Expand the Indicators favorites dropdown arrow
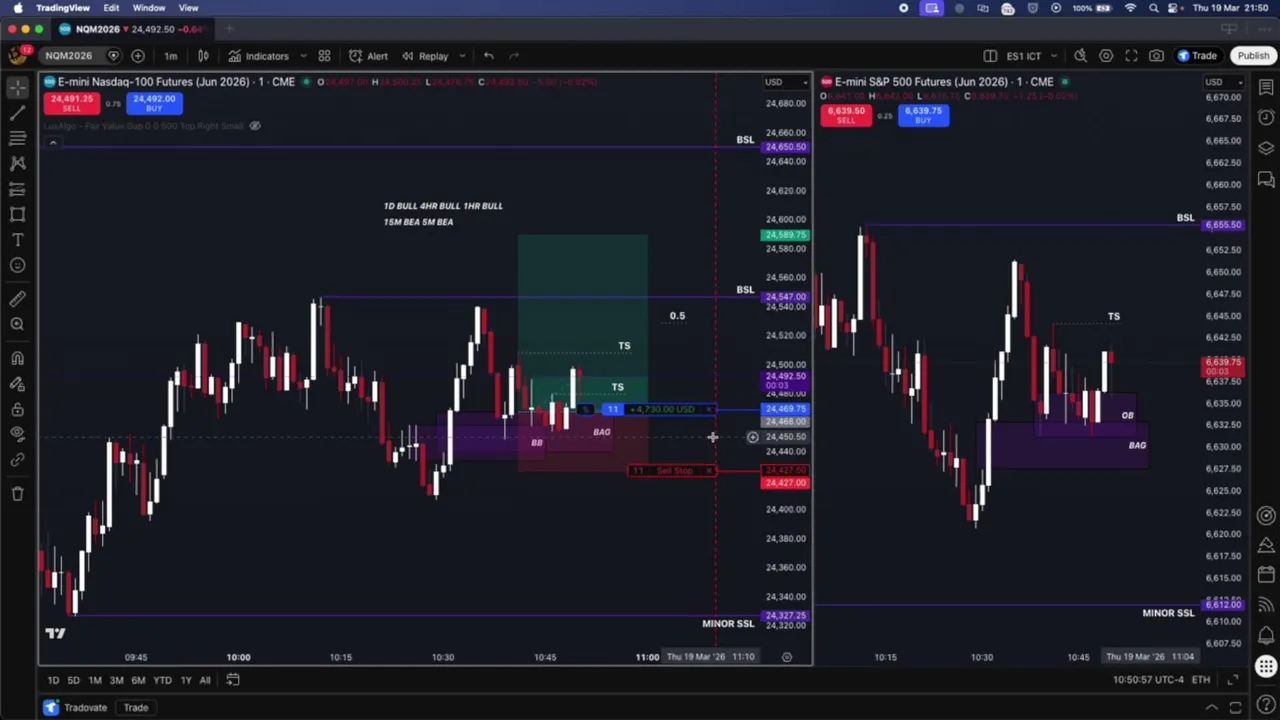The width and height of the screenshot is (1280, 720). [303, 56]
